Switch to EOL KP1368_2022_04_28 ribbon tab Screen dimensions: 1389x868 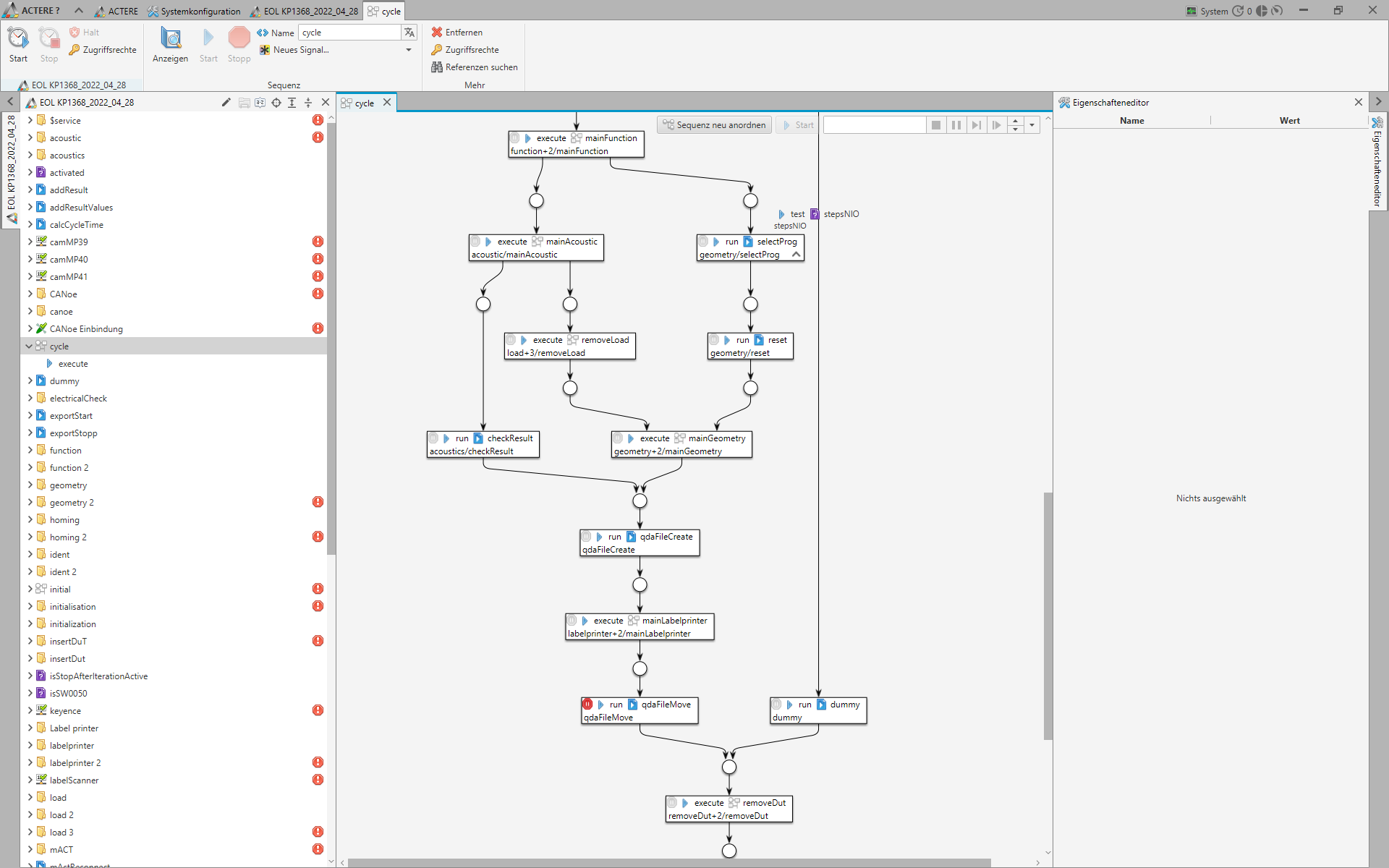click(304, 11)
